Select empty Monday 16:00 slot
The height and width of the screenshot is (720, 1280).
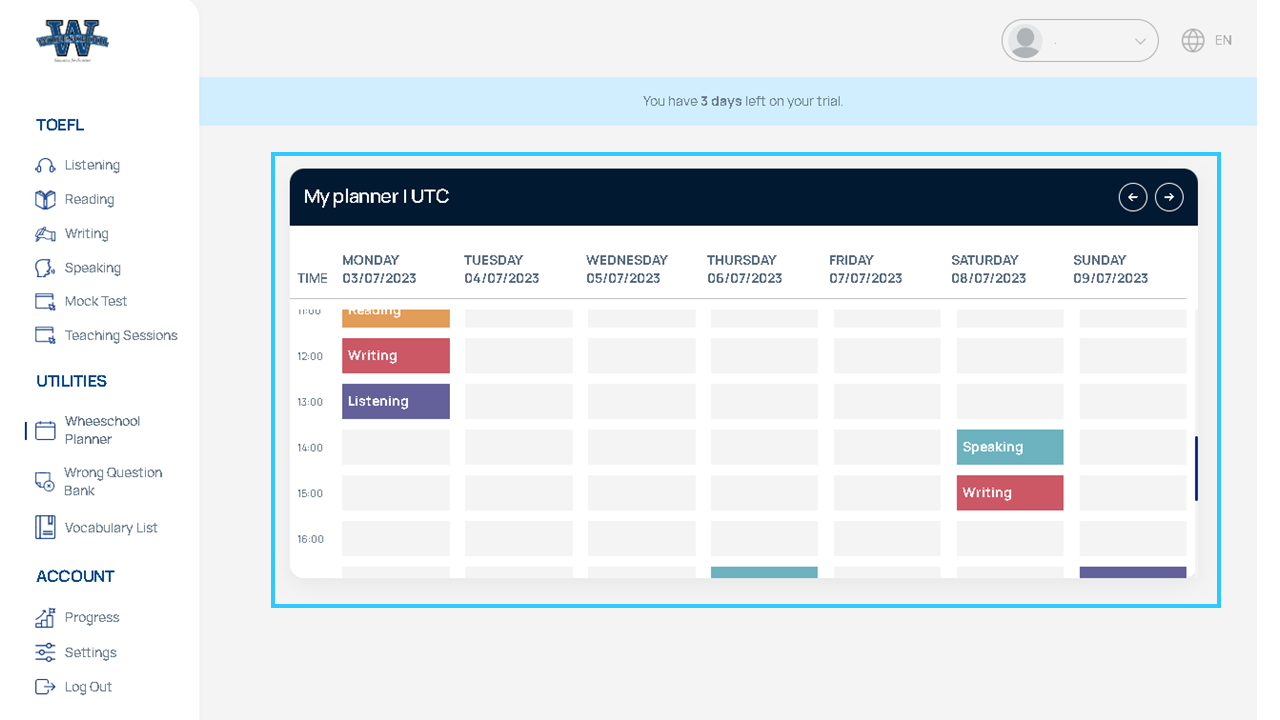(396, 538)
